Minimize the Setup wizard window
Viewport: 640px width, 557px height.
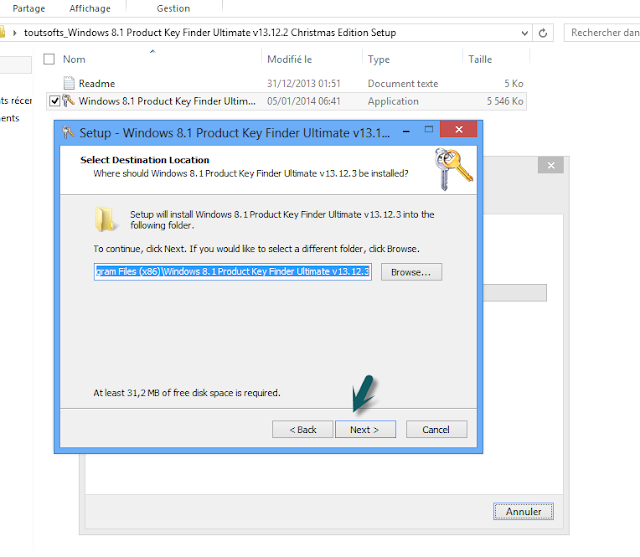pyautogui.click(x=406, y=131)
